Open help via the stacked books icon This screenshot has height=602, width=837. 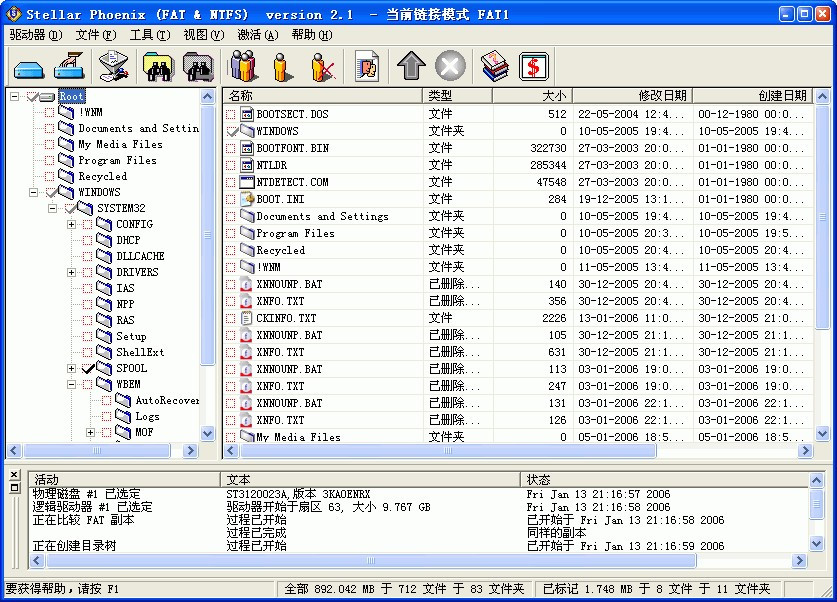[495, 66]
